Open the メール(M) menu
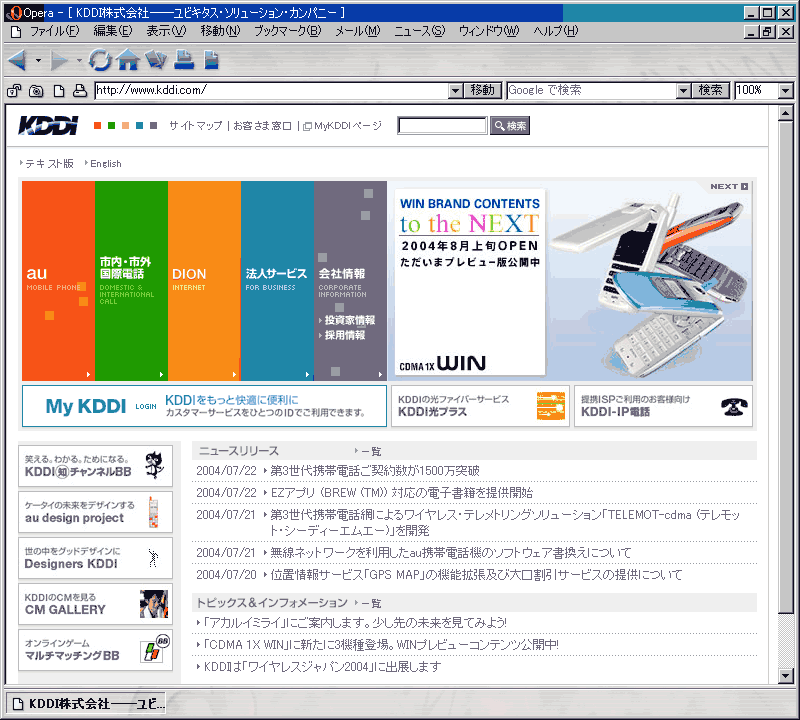This screenshot has height=720, width=800. click(x=358, y=32)
